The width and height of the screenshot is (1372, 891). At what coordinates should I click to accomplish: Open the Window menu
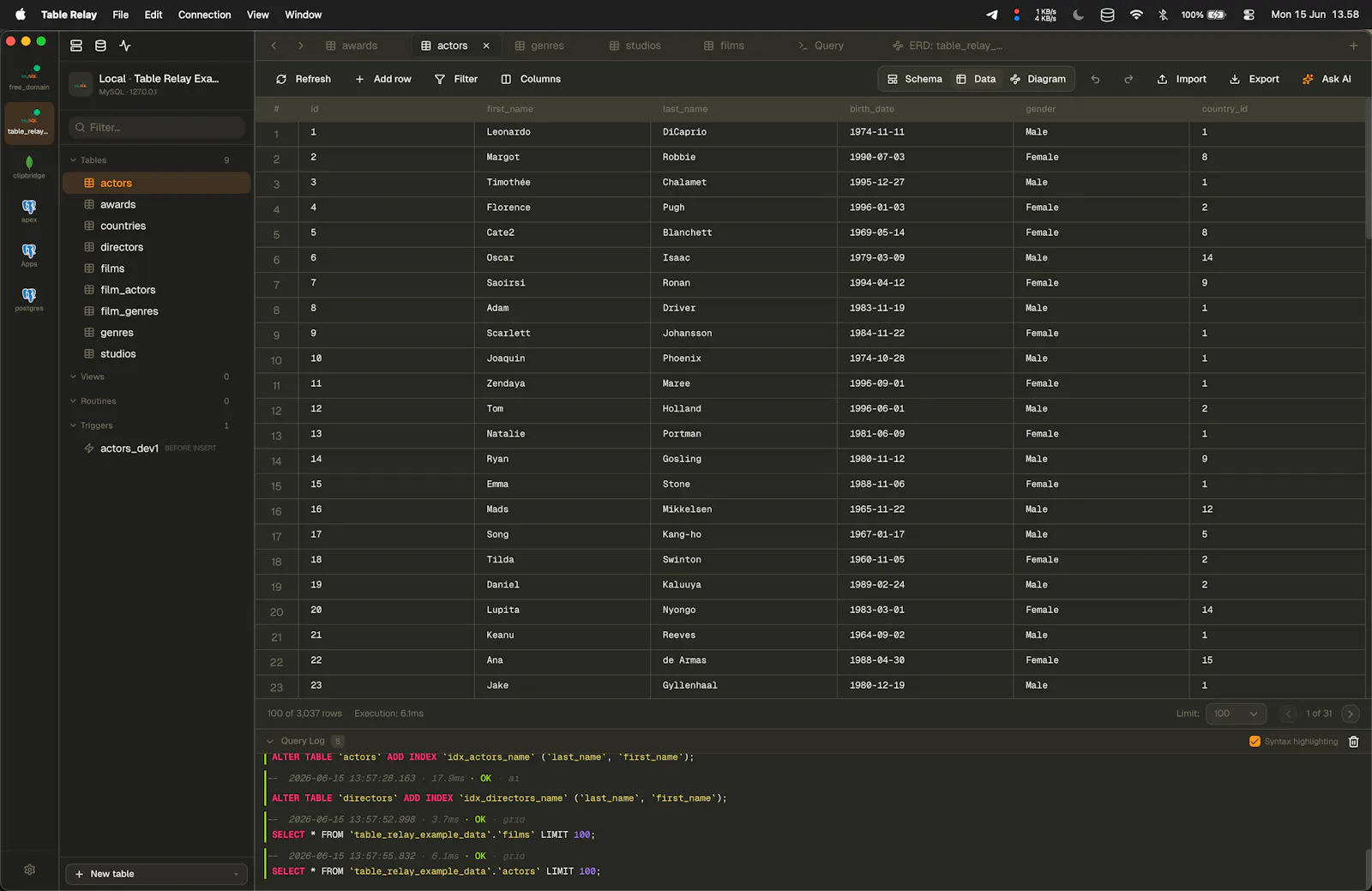(304, 15)
